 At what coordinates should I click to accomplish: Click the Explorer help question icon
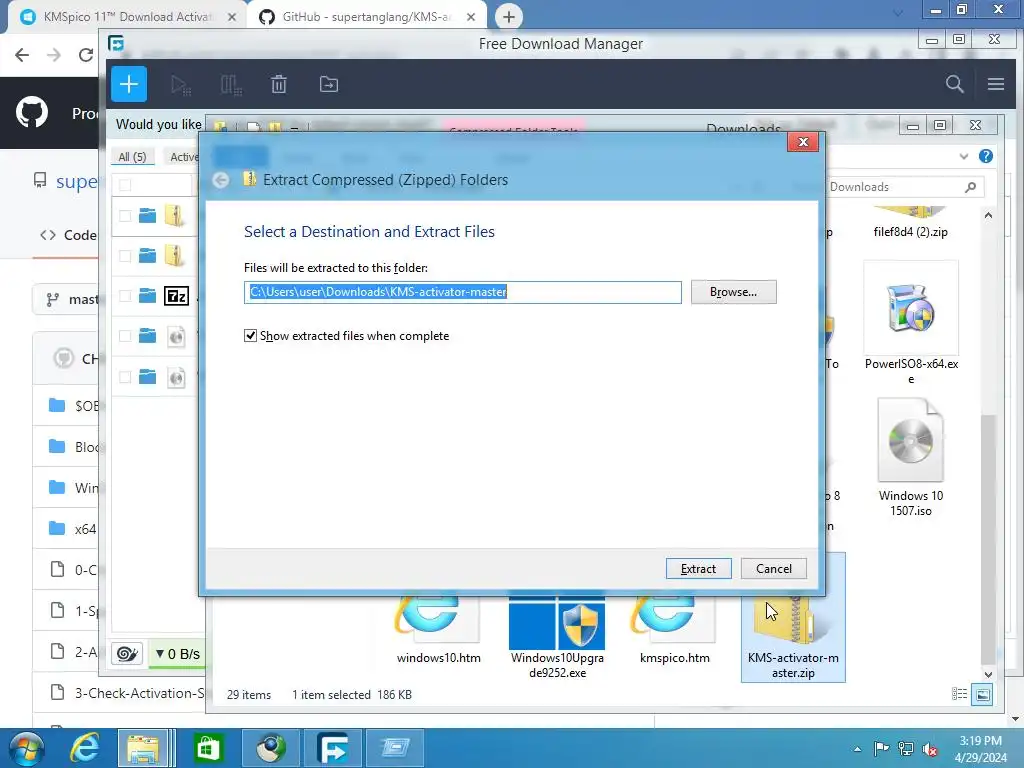click(985, 156)
